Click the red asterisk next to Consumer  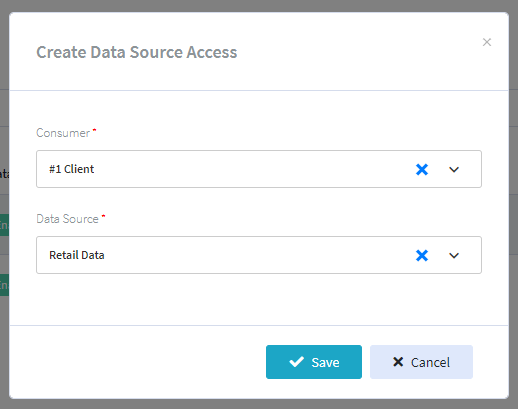[x=94, y=130]
